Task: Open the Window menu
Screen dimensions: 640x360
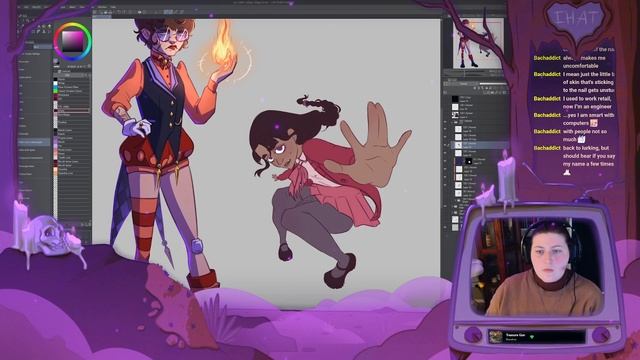Action: click(x=102, y=7)
